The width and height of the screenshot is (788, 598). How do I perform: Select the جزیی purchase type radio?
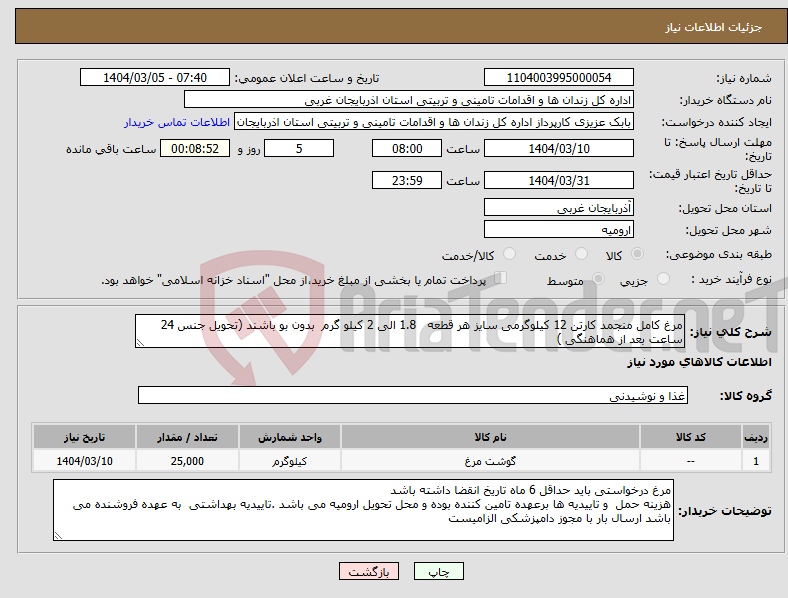pyautogui.click(x=663, y=278)
